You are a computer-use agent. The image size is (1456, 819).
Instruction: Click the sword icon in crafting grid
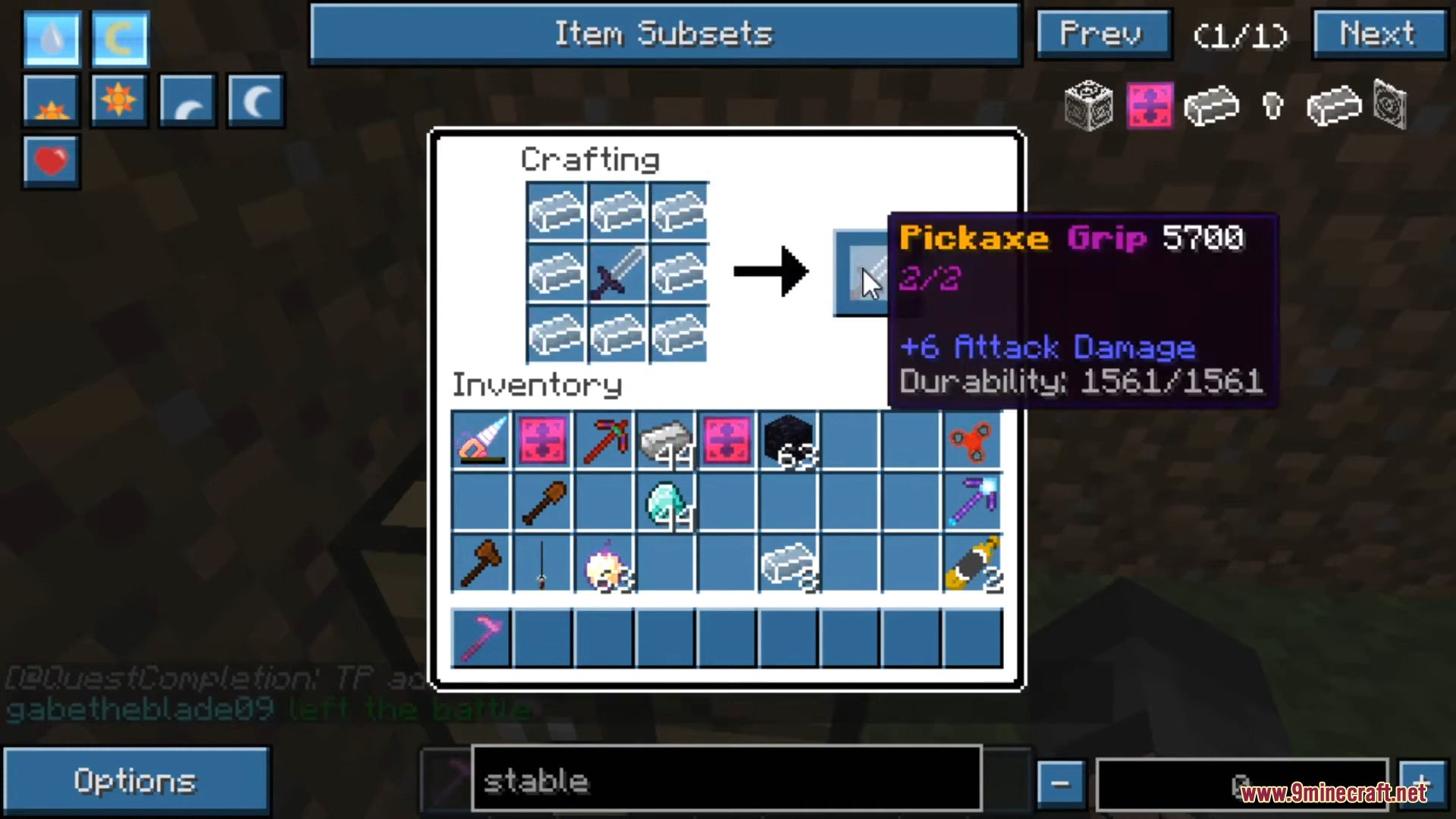tap(615, 276)
